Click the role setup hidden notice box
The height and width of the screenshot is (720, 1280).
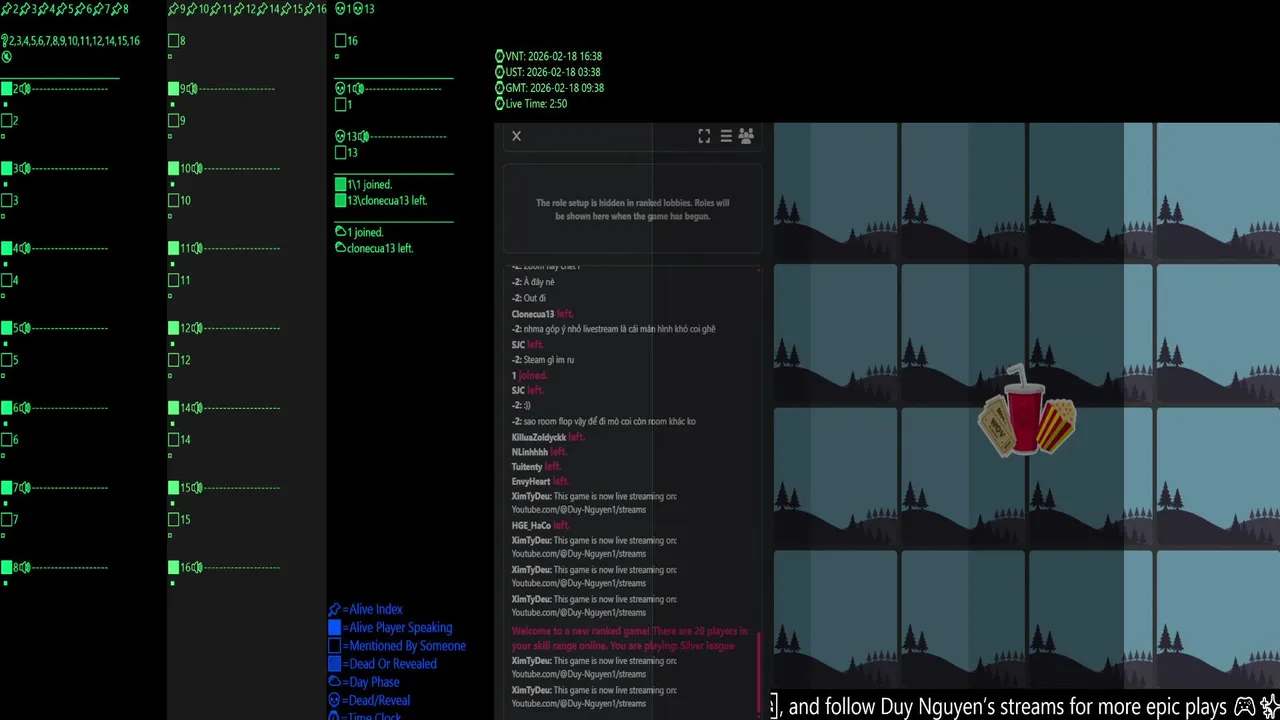click(633, 209)
